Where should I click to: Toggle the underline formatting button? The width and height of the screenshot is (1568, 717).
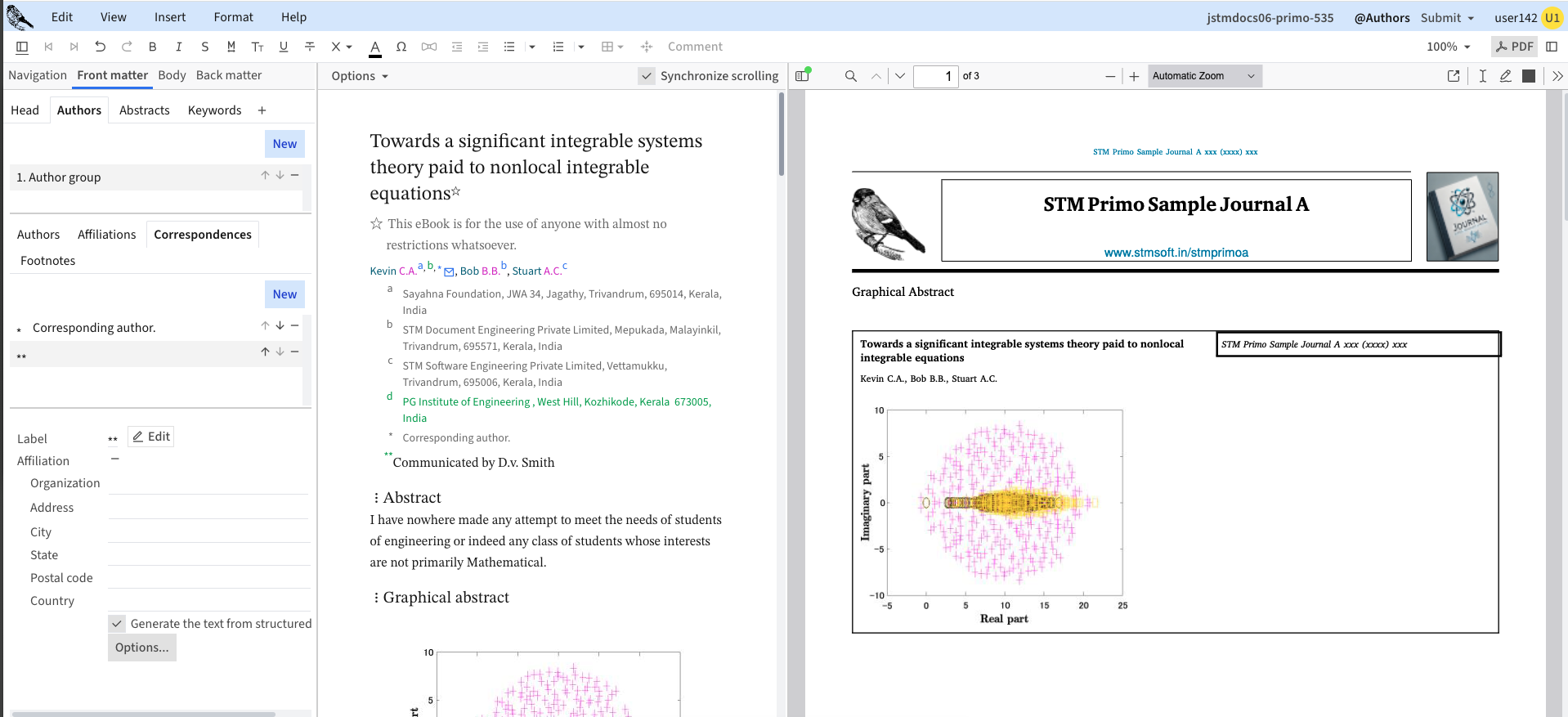pos(284,47)
